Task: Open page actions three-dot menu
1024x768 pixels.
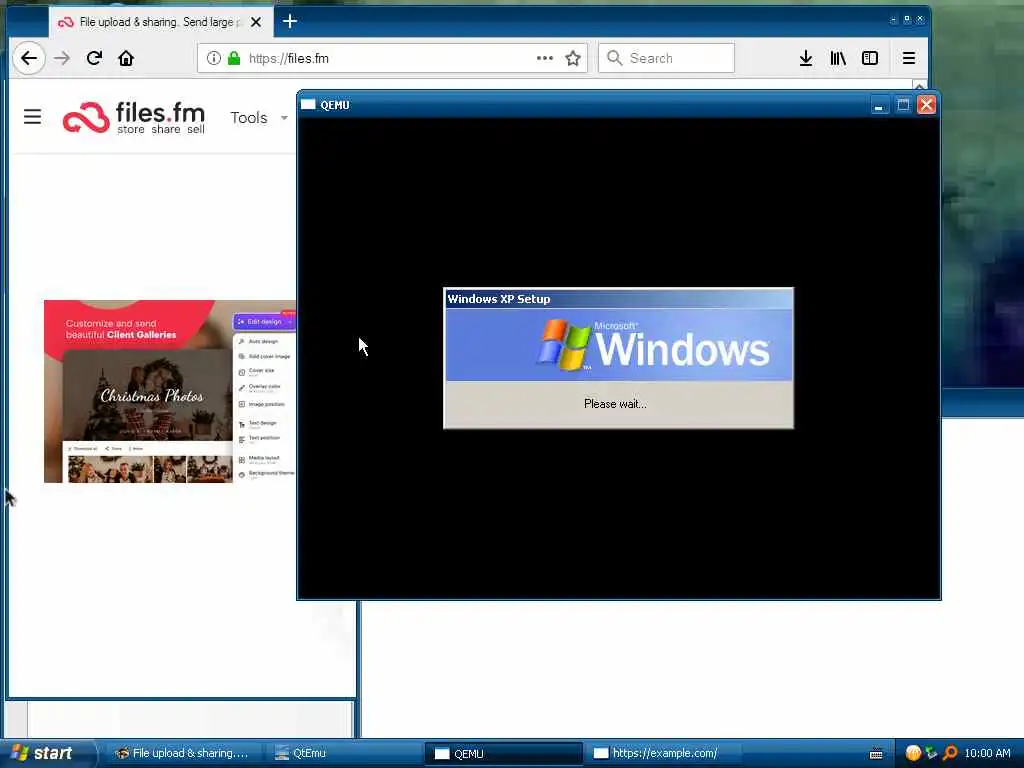Action: coord(545,58)
